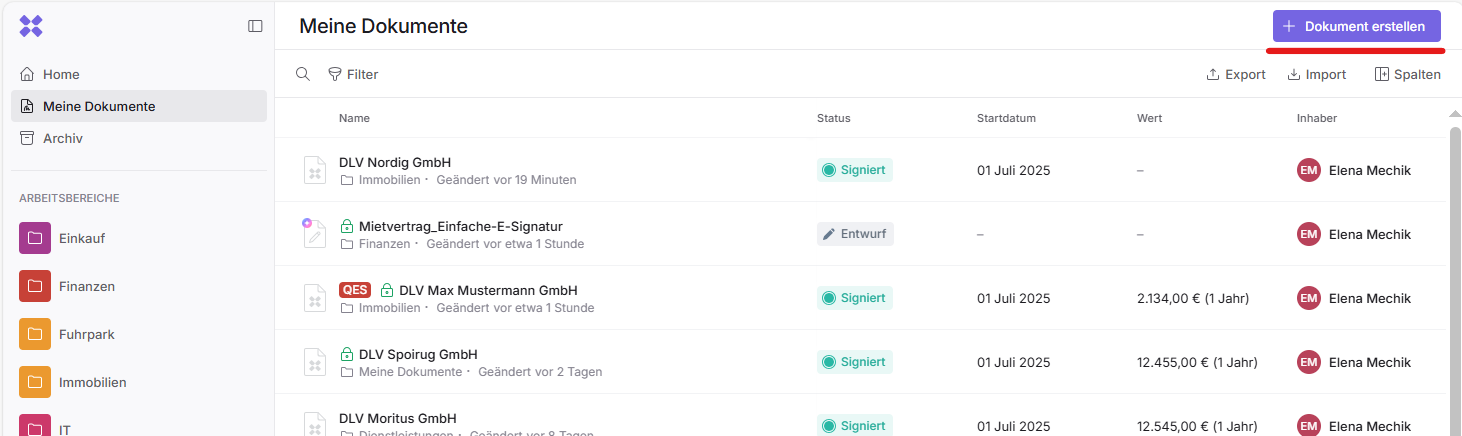This screenshot has height=436, width=1462.
Task: Click the search magnifier icon
Action: pos(302,74)
